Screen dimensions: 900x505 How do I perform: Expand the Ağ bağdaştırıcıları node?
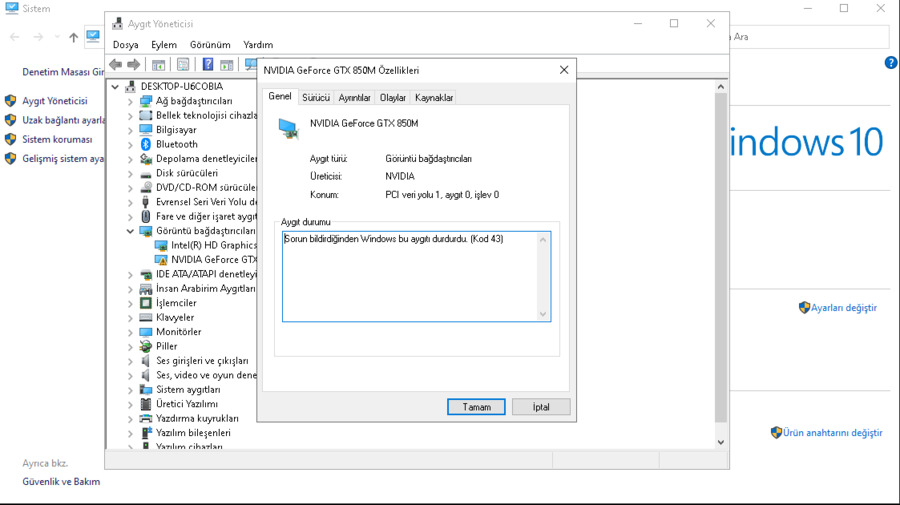tap(130, 101)
